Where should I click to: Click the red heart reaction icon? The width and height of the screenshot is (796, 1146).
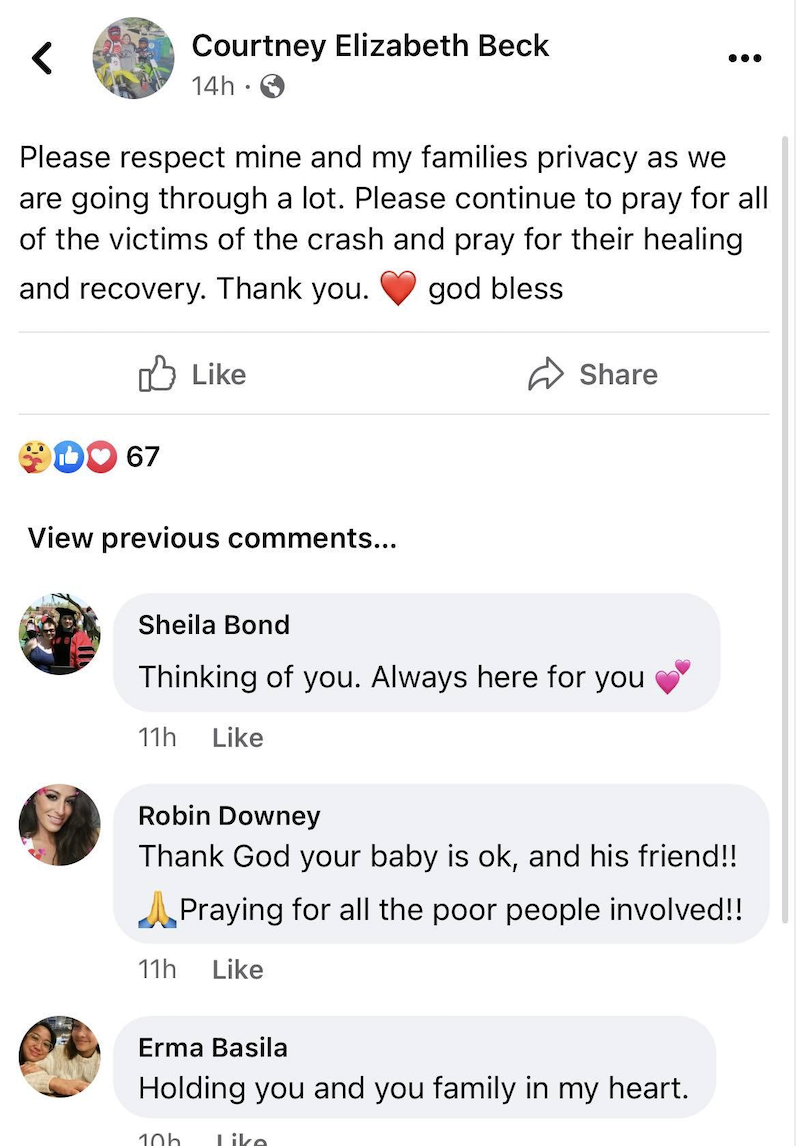point(100,457)
